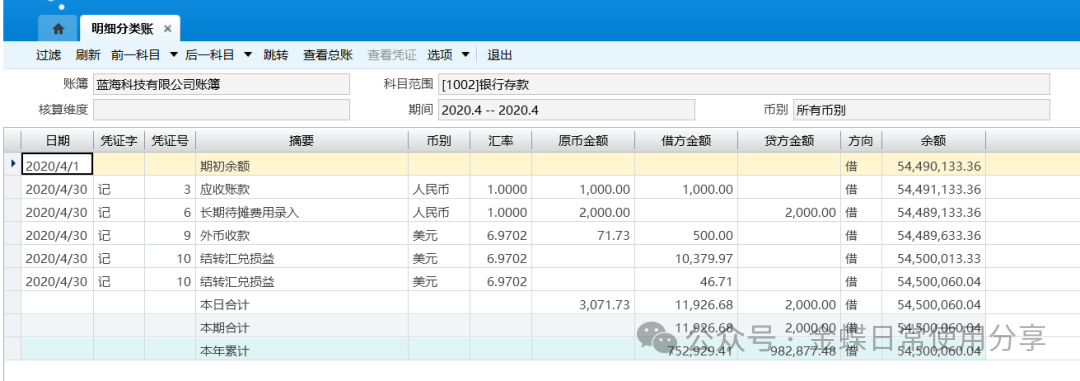Switch to the 明细分类账 tab

click(123, 29)
